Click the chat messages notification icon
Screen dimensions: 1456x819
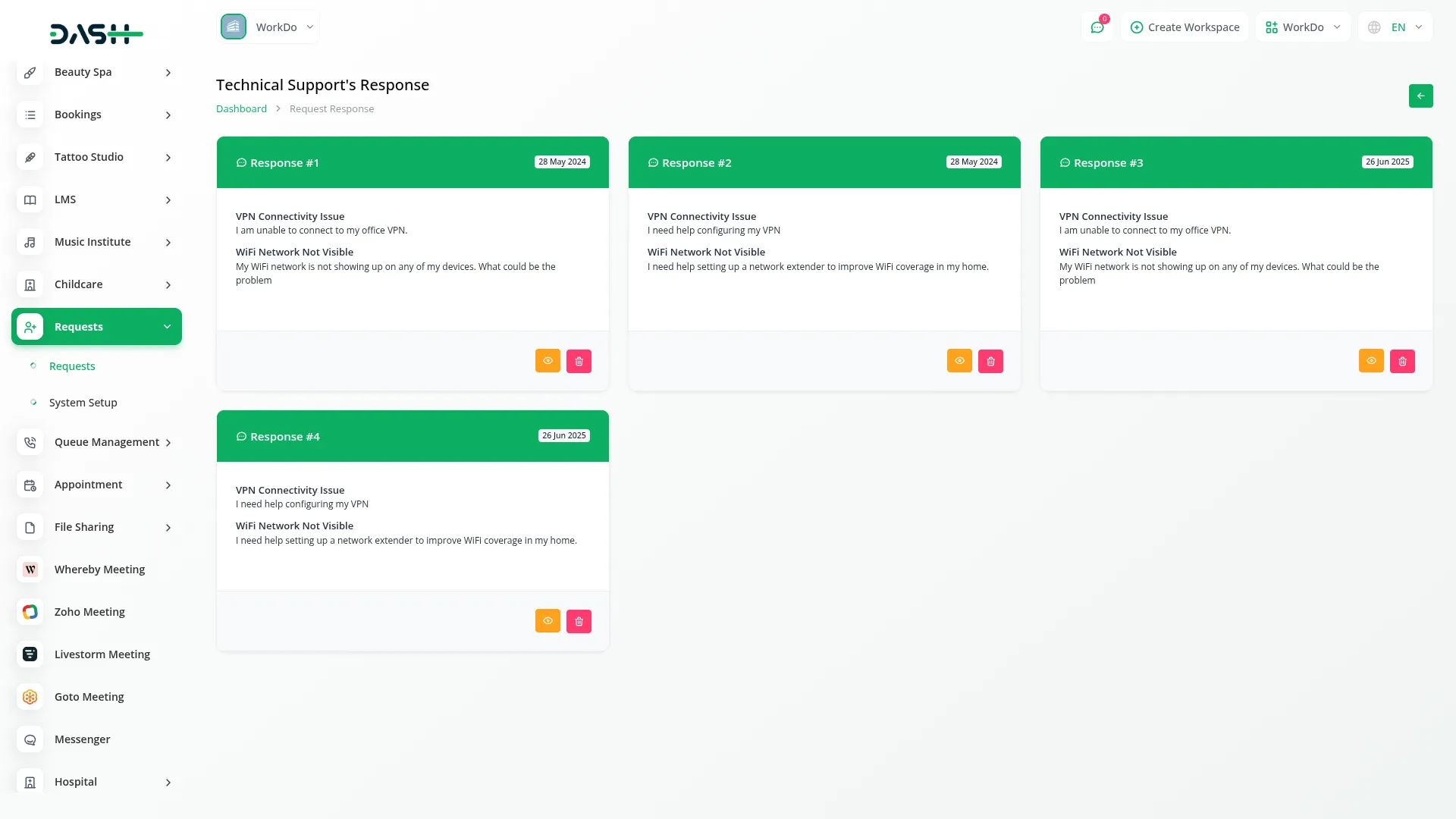[x=1097, y=27]
